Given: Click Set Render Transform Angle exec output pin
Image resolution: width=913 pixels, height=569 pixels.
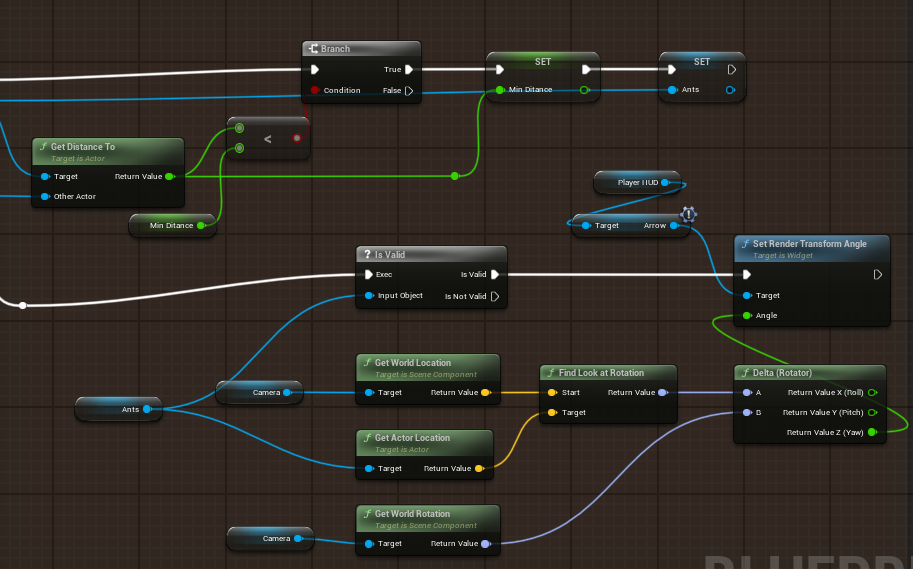Looking at the screenshot, I should (877, 274).
